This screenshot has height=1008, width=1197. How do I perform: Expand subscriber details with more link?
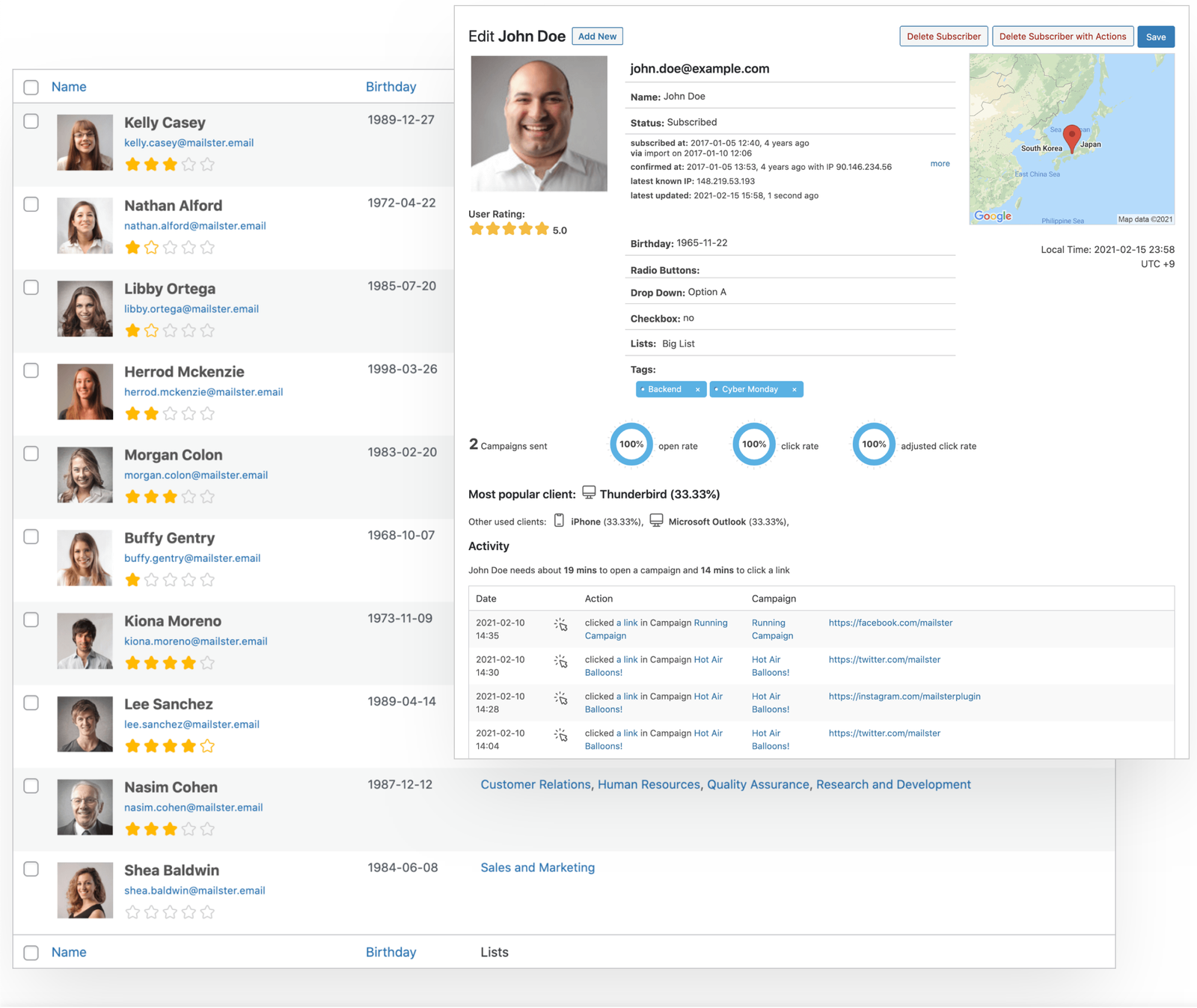coord(940,164)
